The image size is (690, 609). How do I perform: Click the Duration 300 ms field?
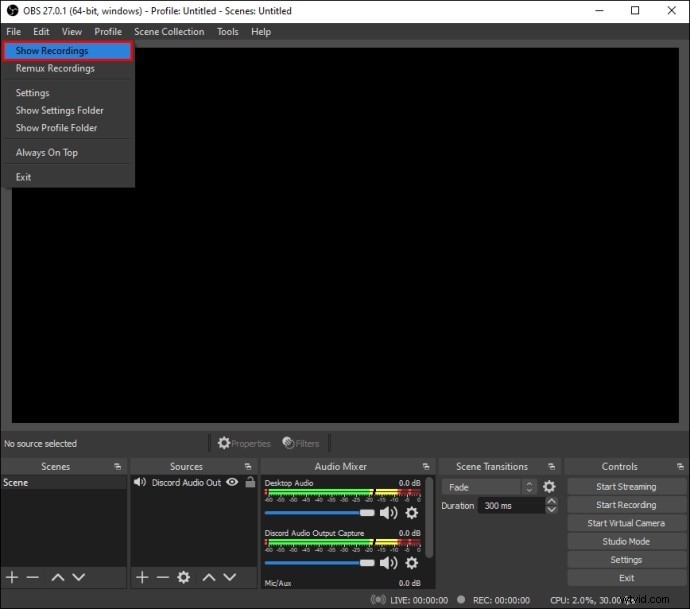coord(511,506)
